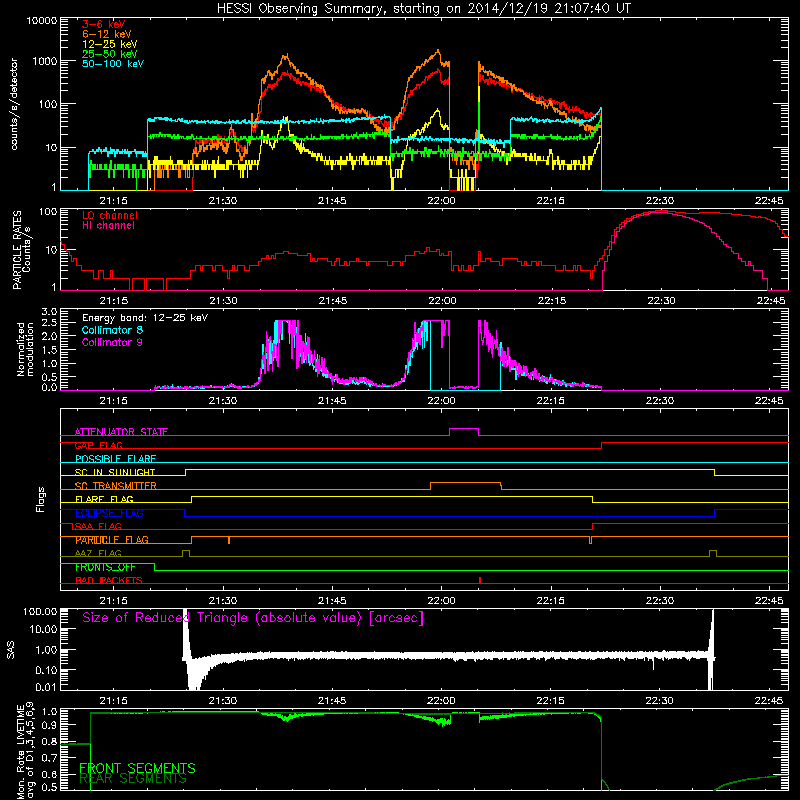
Task: Click the ECLIPSE FLAG label
Action: coord(109,513)
